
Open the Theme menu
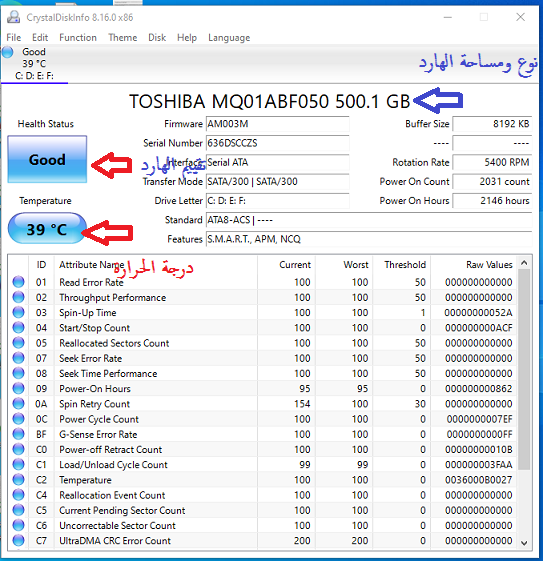pyautogui.click(x=123, y=38)
